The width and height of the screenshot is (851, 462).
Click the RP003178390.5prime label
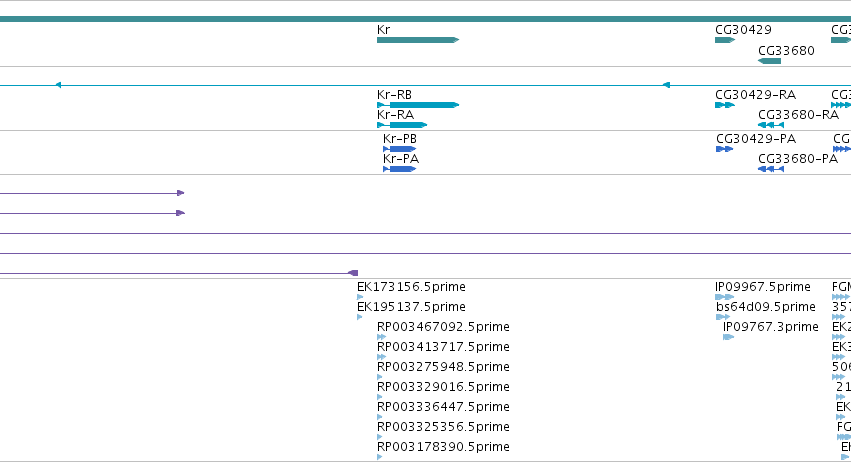click(x=443, y=447)
